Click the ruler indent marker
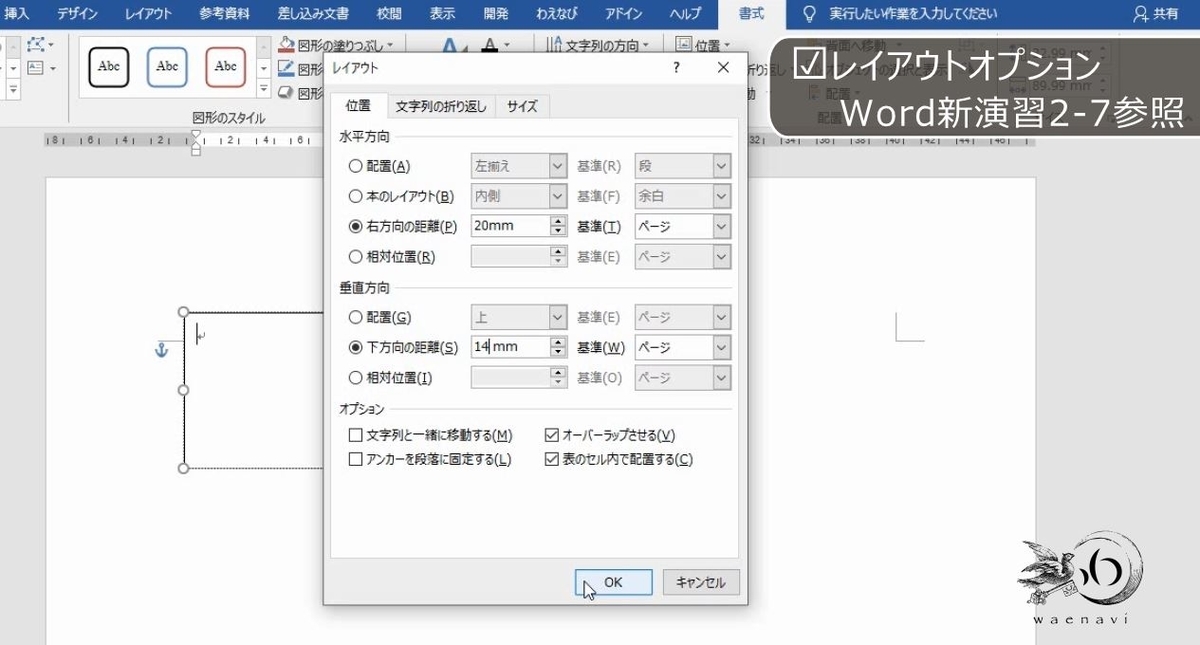The width and height of the screenshot is (1200, 645). click(x=196, y=142)
